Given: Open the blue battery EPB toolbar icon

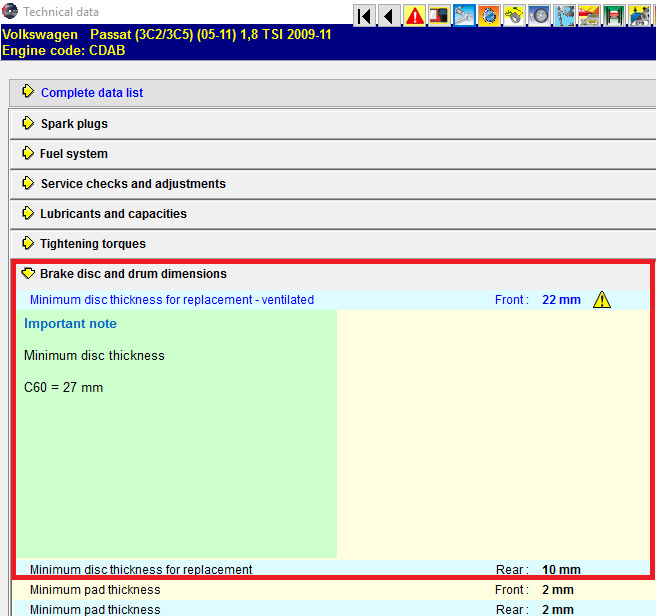Looking at the screenshot, I should click(x=639, y=16).
